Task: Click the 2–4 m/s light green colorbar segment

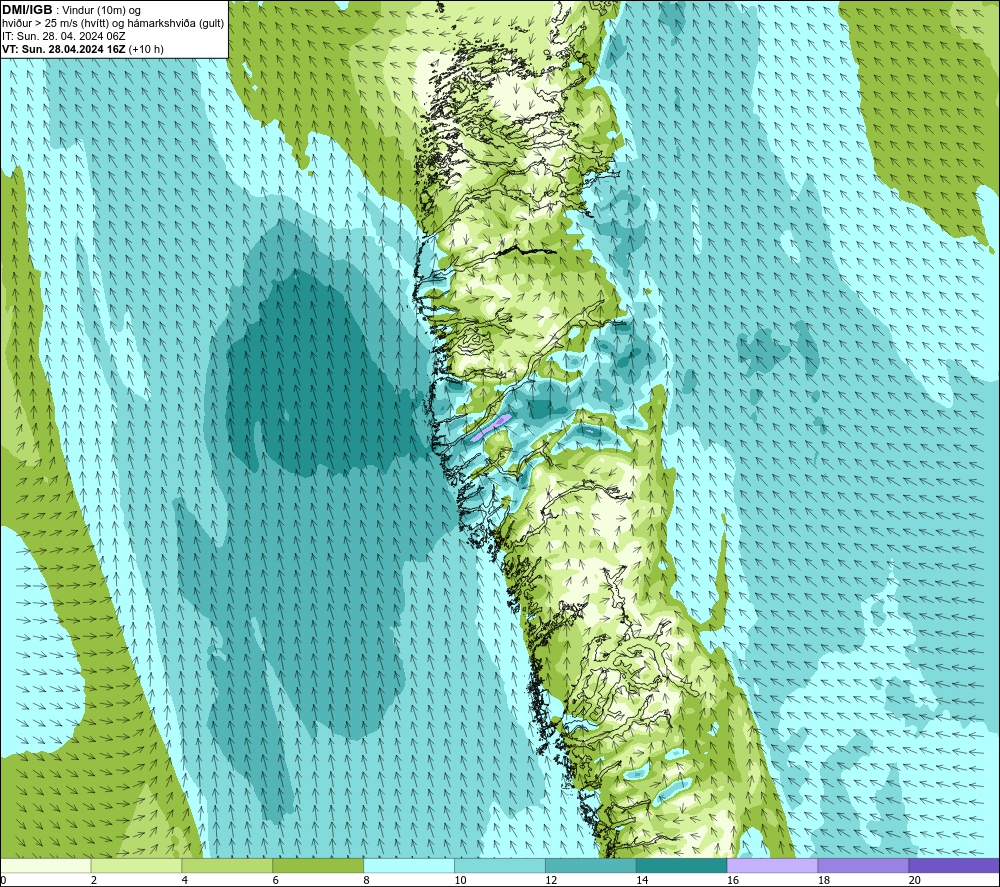Action: pyautogui.click(x=136, y=866)
